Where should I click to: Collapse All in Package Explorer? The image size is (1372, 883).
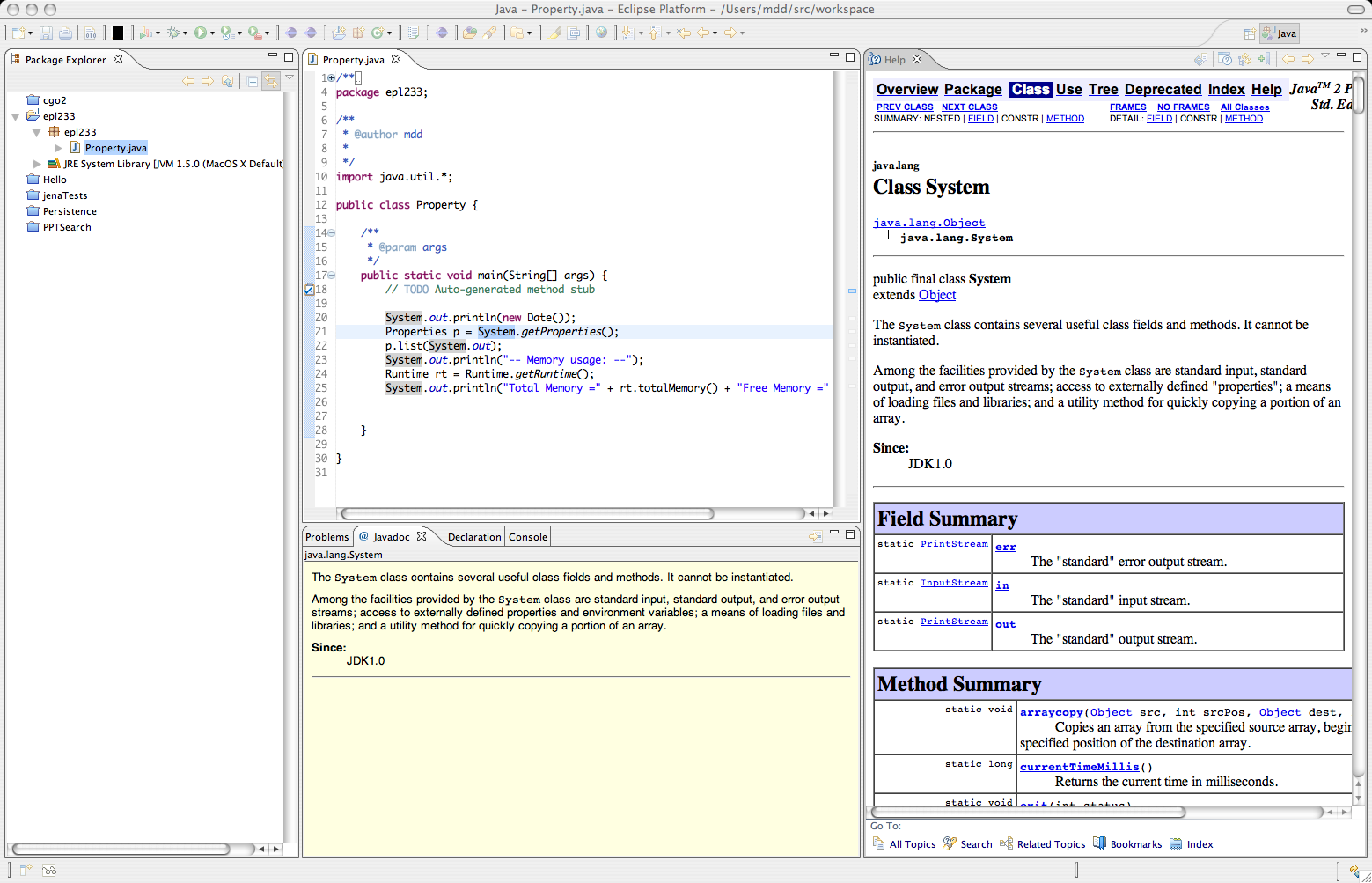coord(253,81)
